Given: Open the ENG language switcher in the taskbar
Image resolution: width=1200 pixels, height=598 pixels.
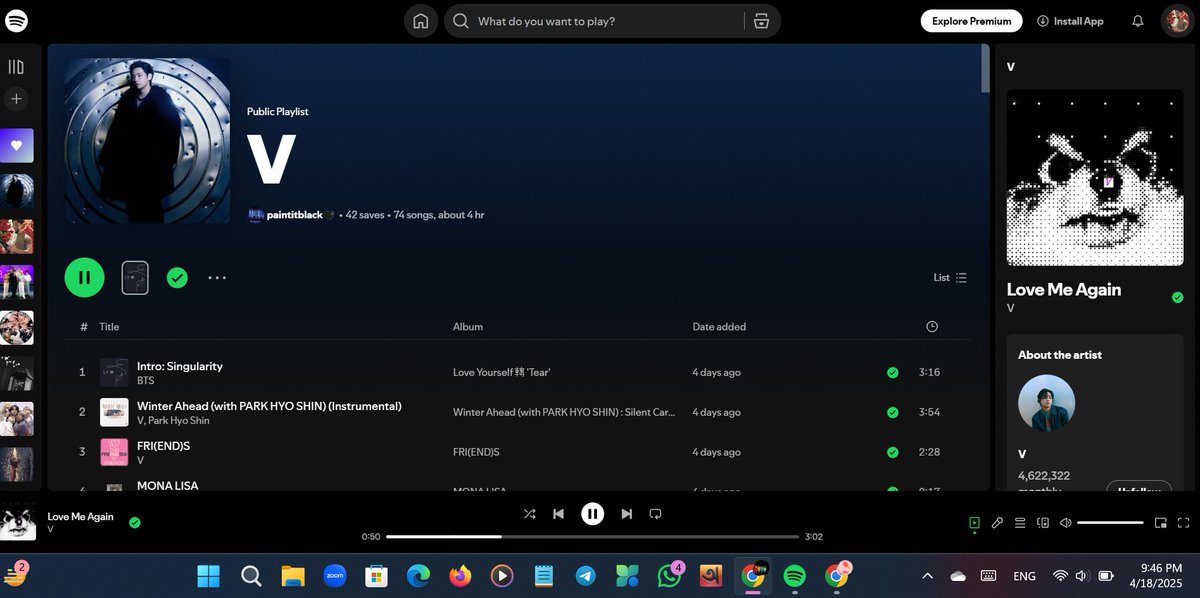Looking at the screenshot, I should [x=1024, y=576].
